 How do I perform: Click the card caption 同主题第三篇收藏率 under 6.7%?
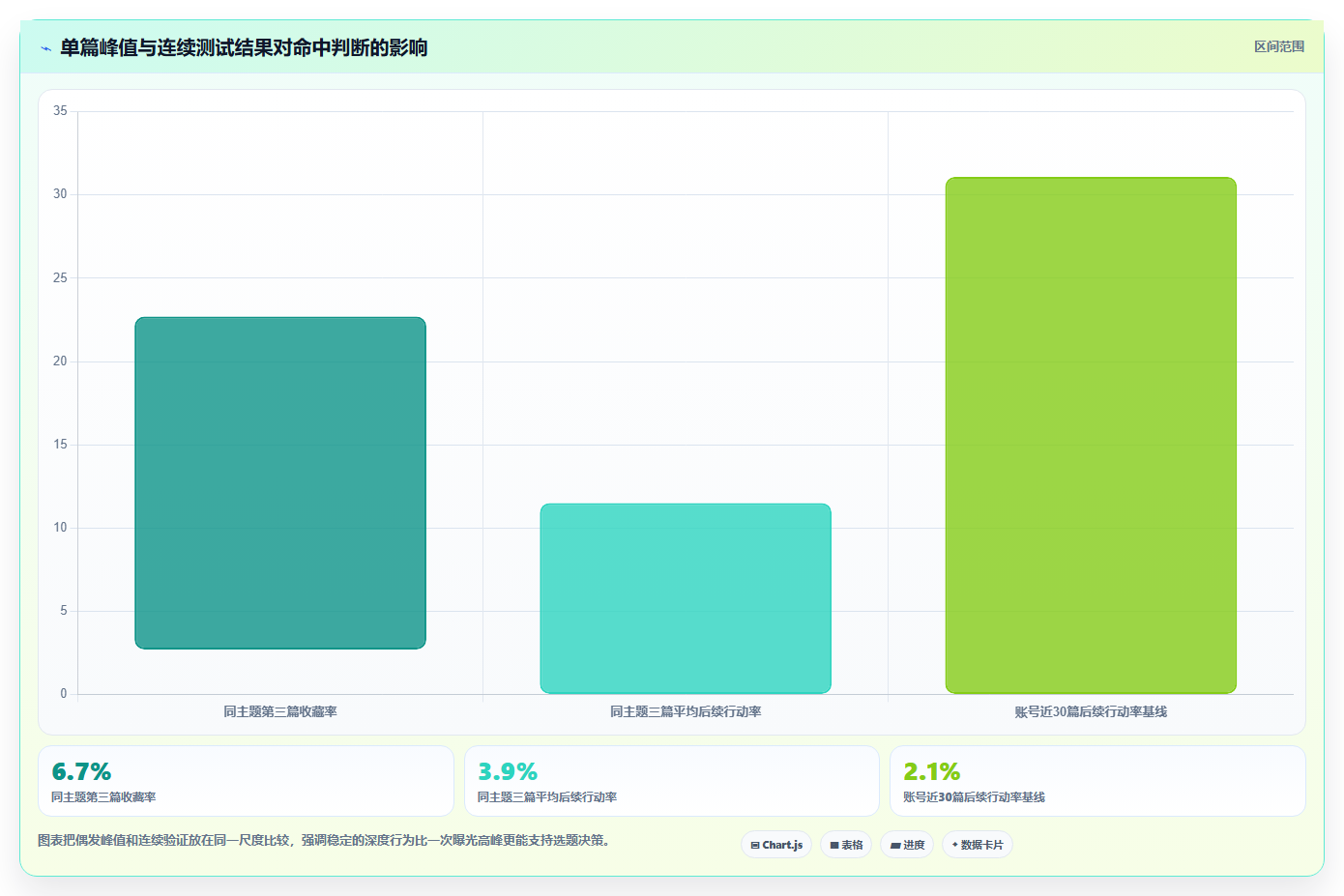click(x=103, y=797)
